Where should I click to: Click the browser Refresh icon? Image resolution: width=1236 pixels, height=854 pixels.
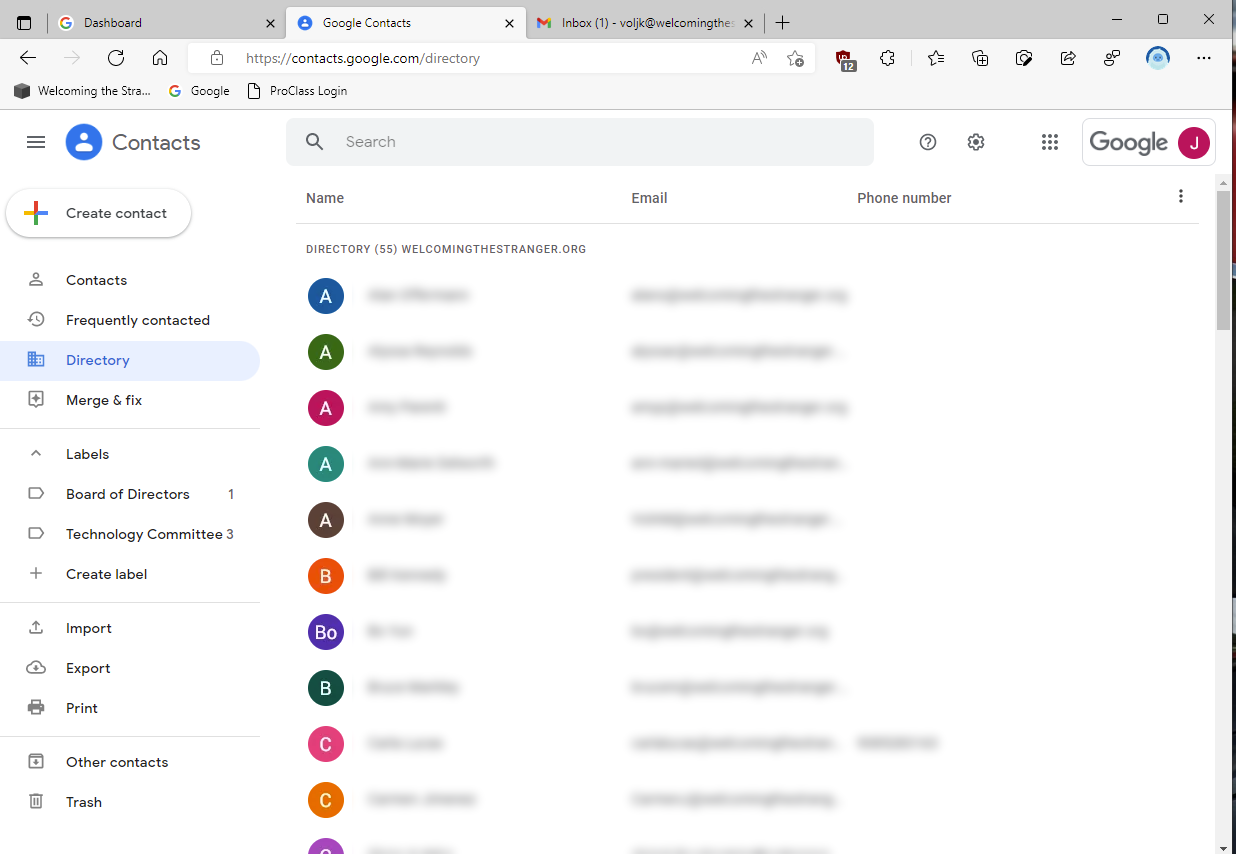pyautogui.click(x=116, y=58)
